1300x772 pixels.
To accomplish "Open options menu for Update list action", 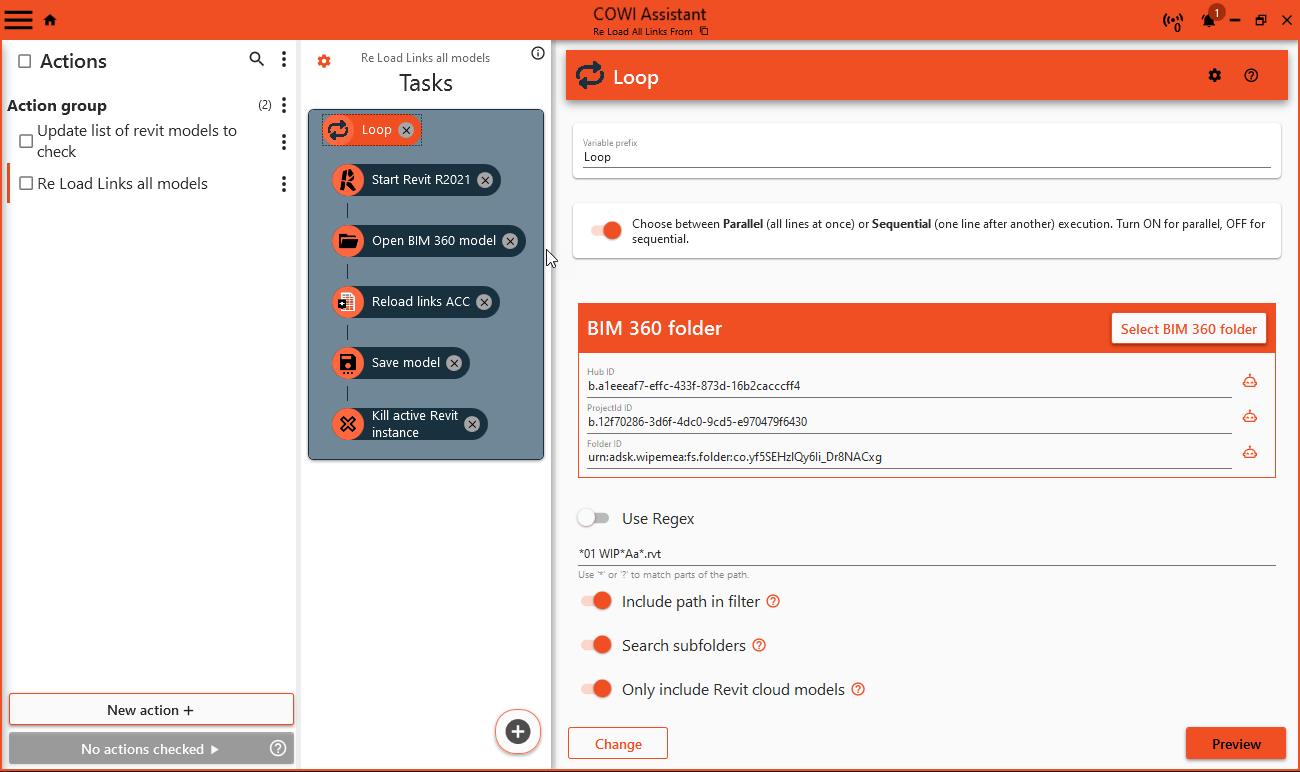I will pos(284,142).
